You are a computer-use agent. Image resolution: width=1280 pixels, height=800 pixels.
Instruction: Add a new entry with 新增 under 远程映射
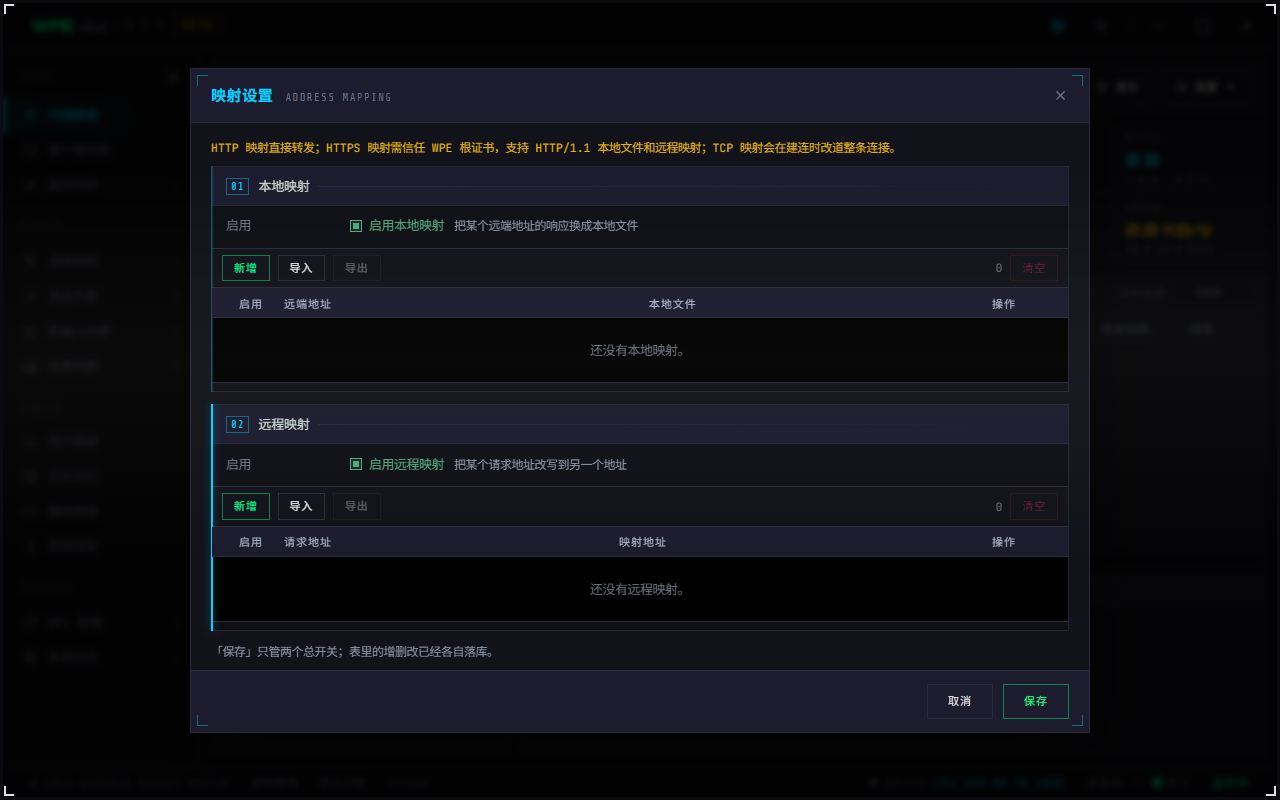click(245, 506)
